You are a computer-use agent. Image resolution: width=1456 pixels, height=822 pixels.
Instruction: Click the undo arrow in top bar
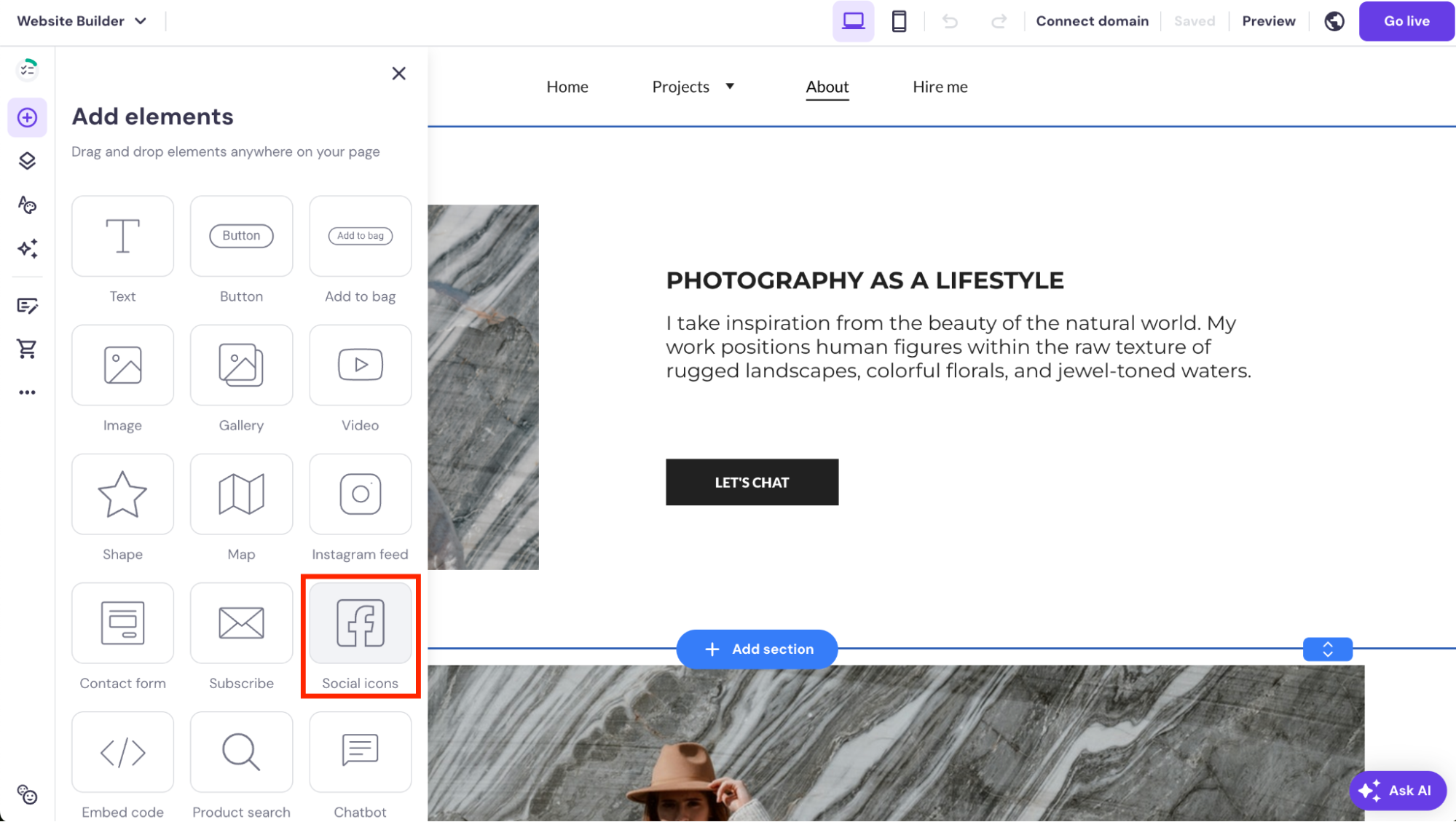click(x=949, y=21)
